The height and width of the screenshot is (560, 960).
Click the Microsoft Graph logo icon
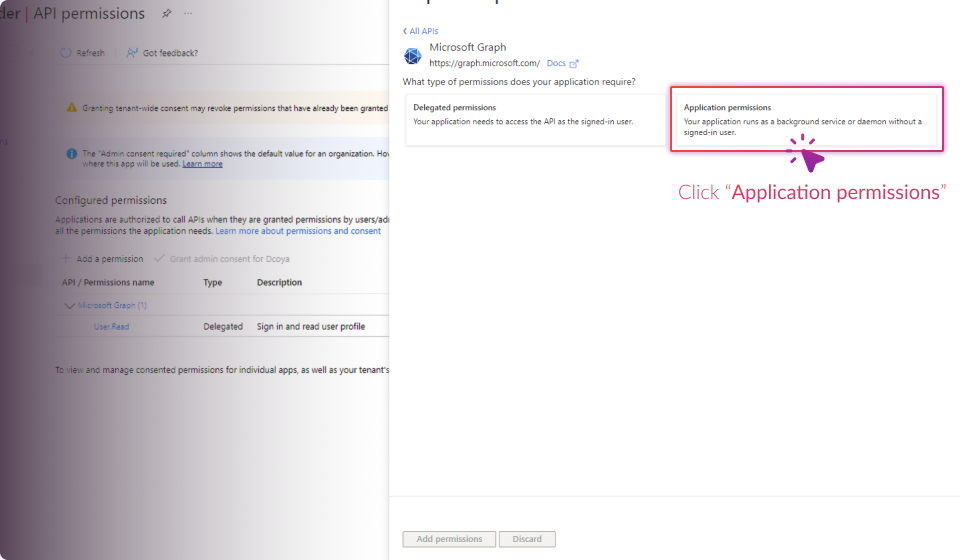point(412,56)
